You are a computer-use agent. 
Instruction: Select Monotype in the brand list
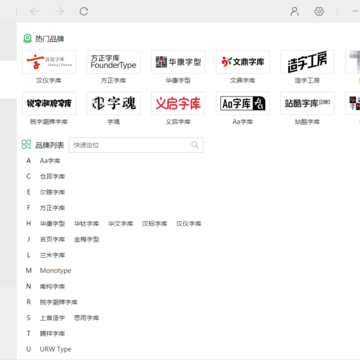pos(55,271)
